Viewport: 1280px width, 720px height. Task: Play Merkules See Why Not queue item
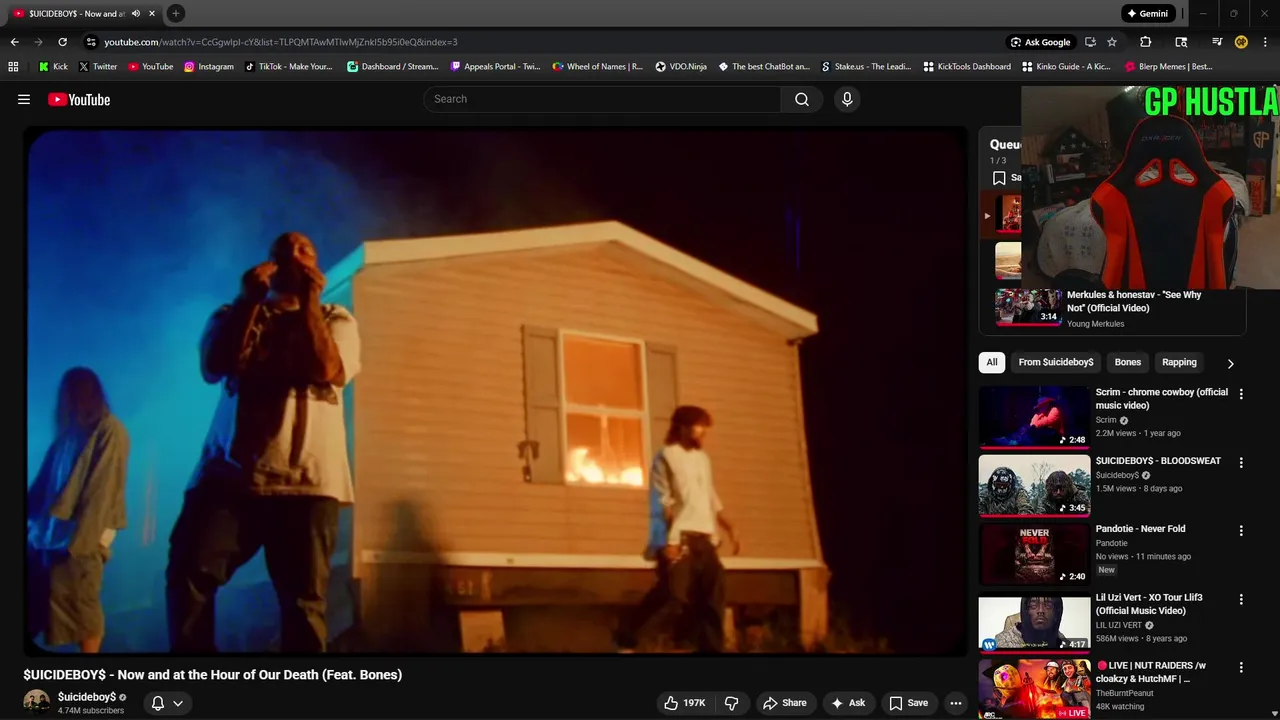pos(1028,307)
